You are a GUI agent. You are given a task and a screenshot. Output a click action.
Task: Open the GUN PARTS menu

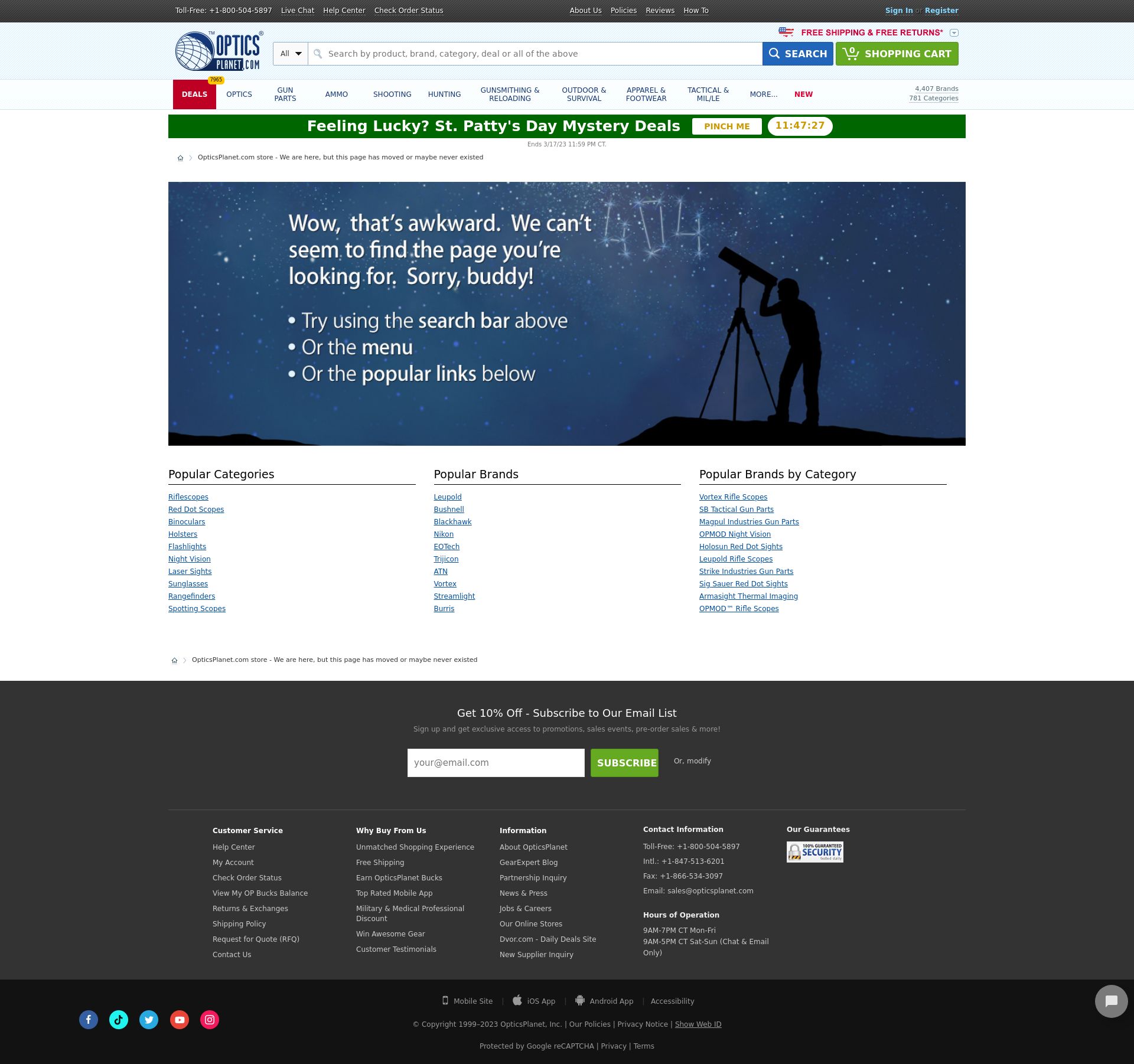[x=285, y=94]
